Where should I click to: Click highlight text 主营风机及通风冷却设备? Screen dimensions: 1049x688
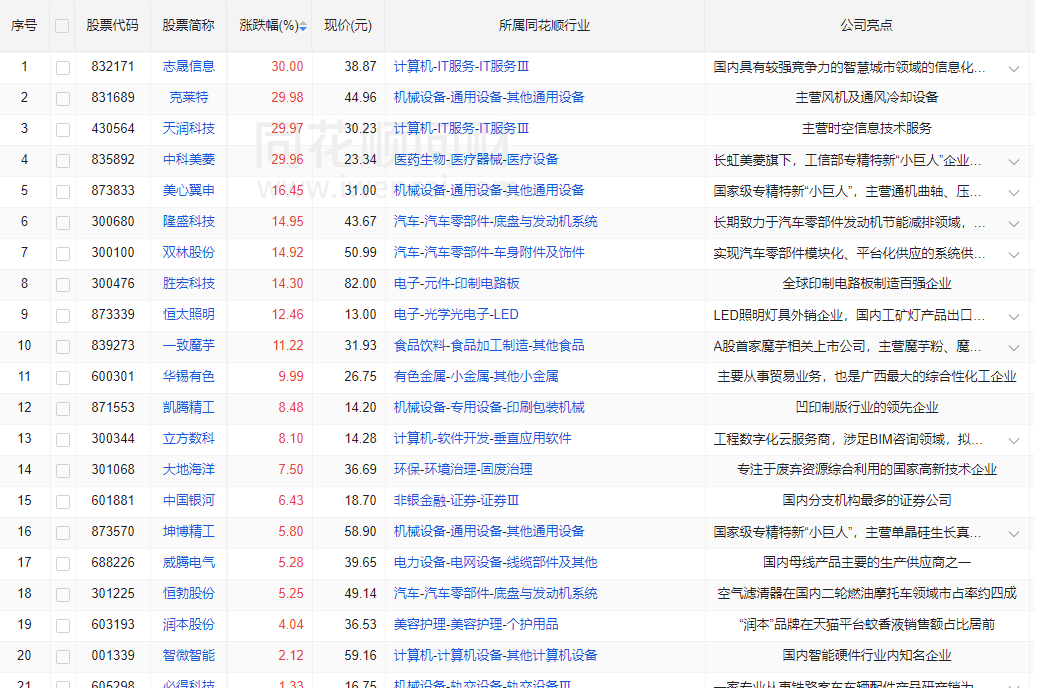pyautogui.click(x=866, y=97)
